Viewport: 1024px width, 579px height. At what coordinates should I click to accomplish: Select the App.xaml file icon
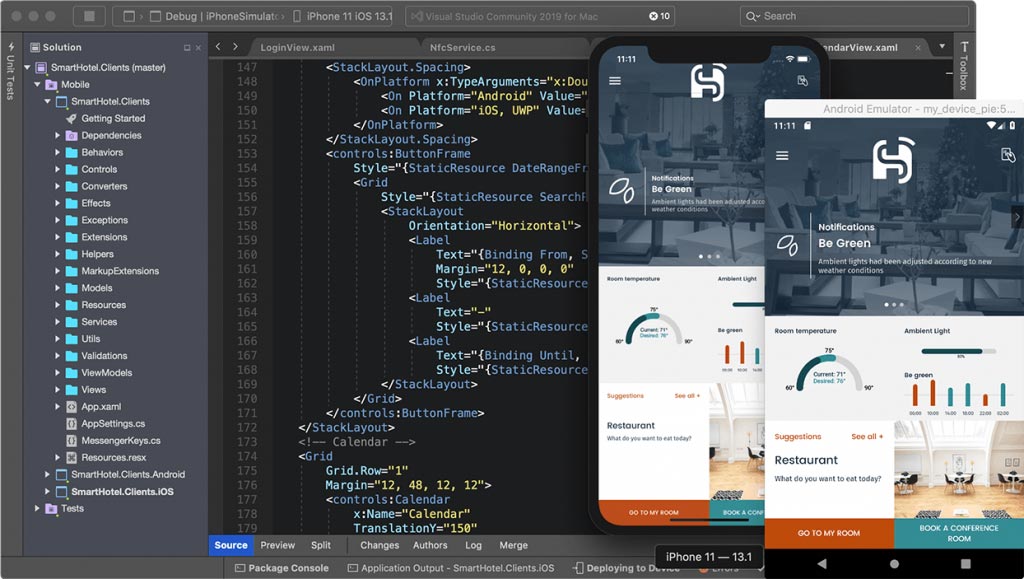tap(72, 407)
